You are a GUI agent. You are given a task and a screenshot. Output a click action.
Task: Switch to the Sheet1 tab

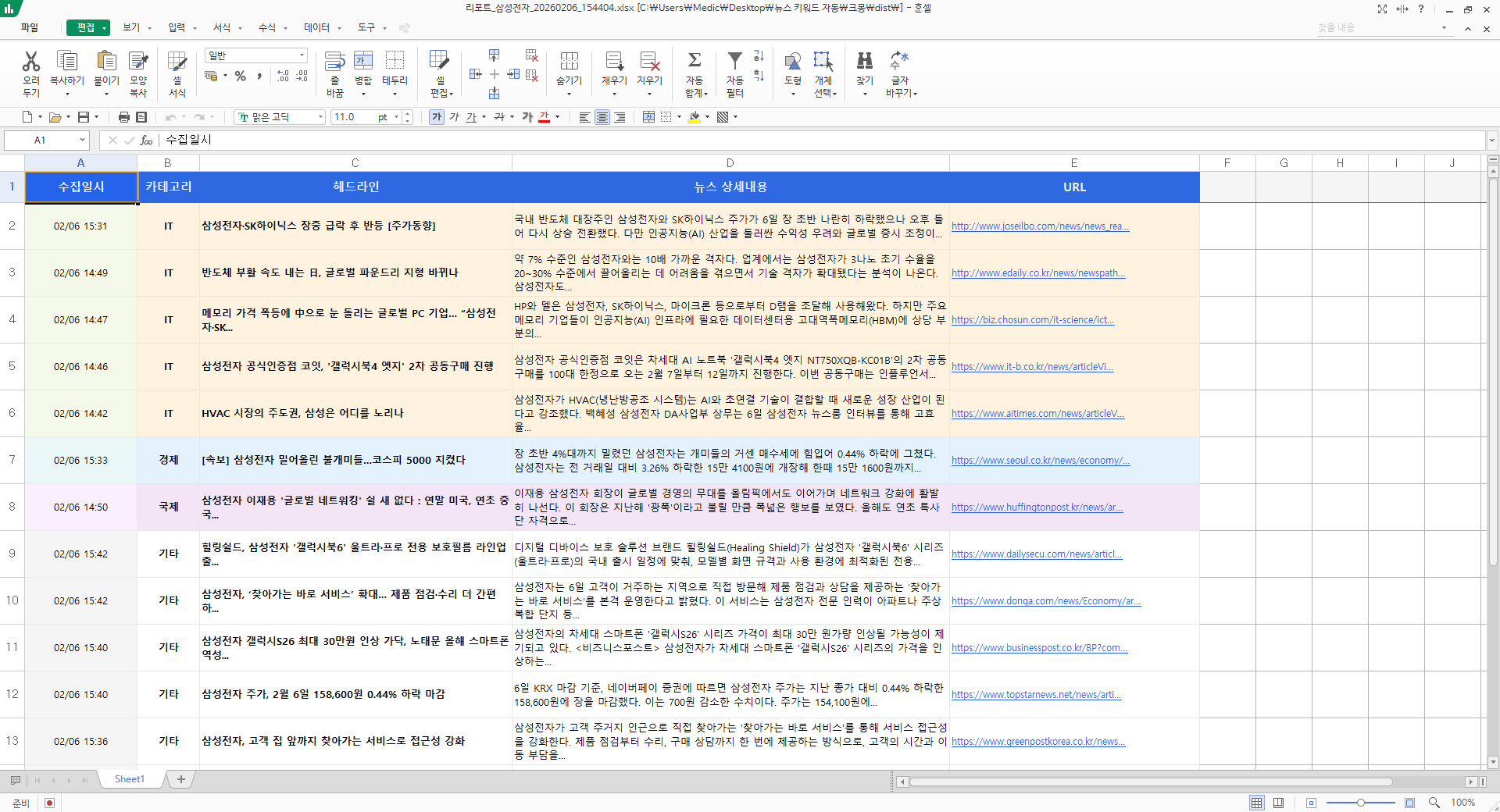click(x=130, y=779)
